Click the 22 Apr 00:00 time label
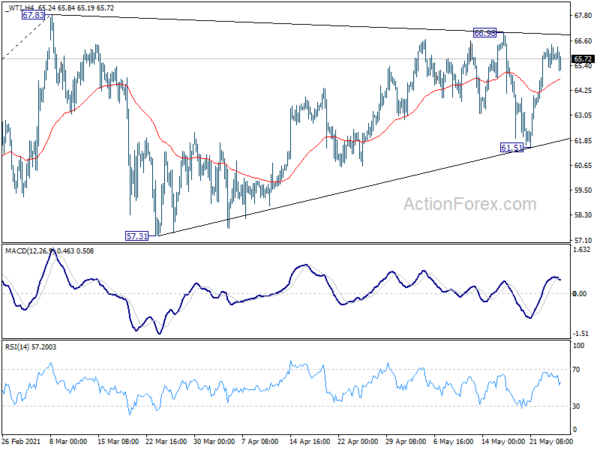 pyautogui.click(x=358, y=441)
